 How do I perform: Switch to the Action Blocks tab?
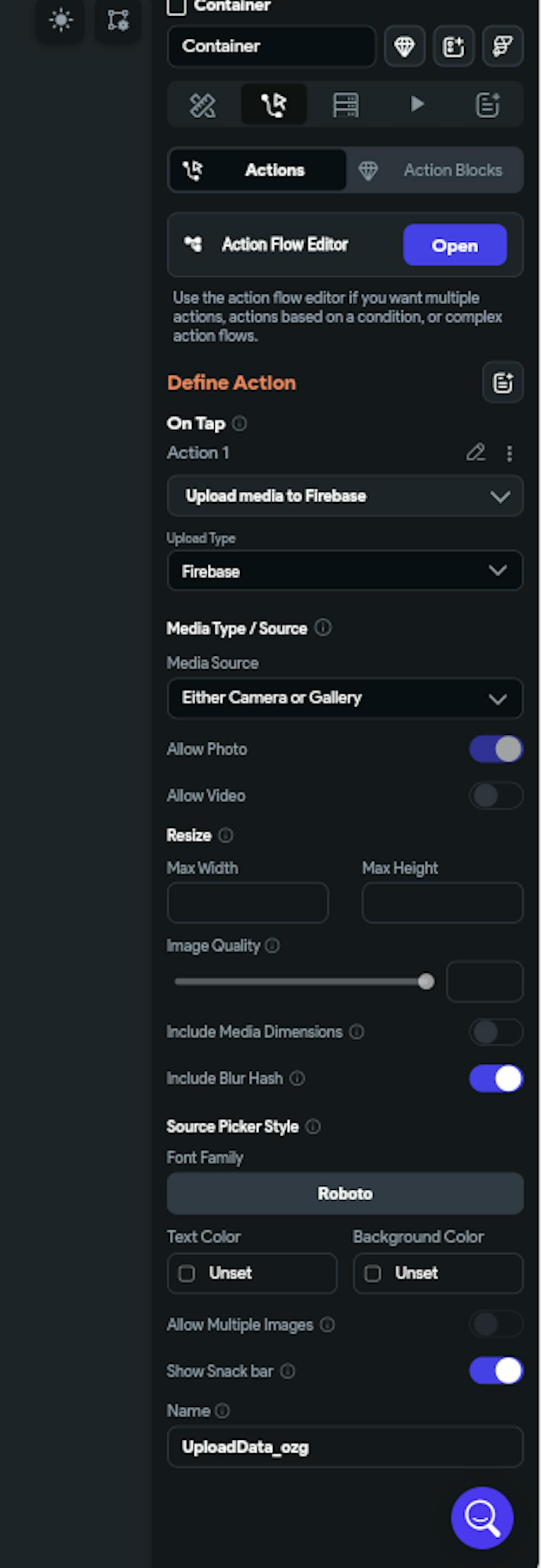click(x=435, y=170)
